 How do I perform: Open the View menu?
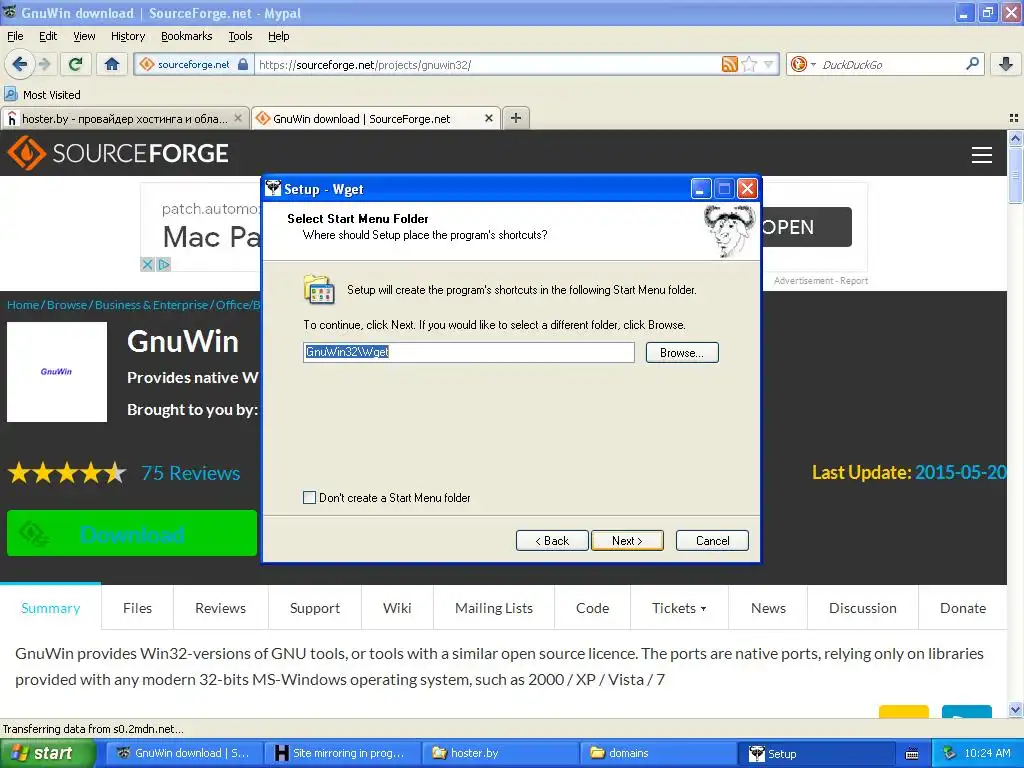tap(84, 36)
